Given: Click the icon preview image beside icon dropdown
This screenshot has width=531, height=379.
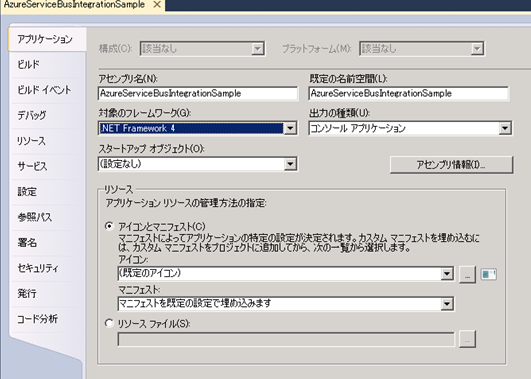Looking at the screenshot, I should 489,274.
